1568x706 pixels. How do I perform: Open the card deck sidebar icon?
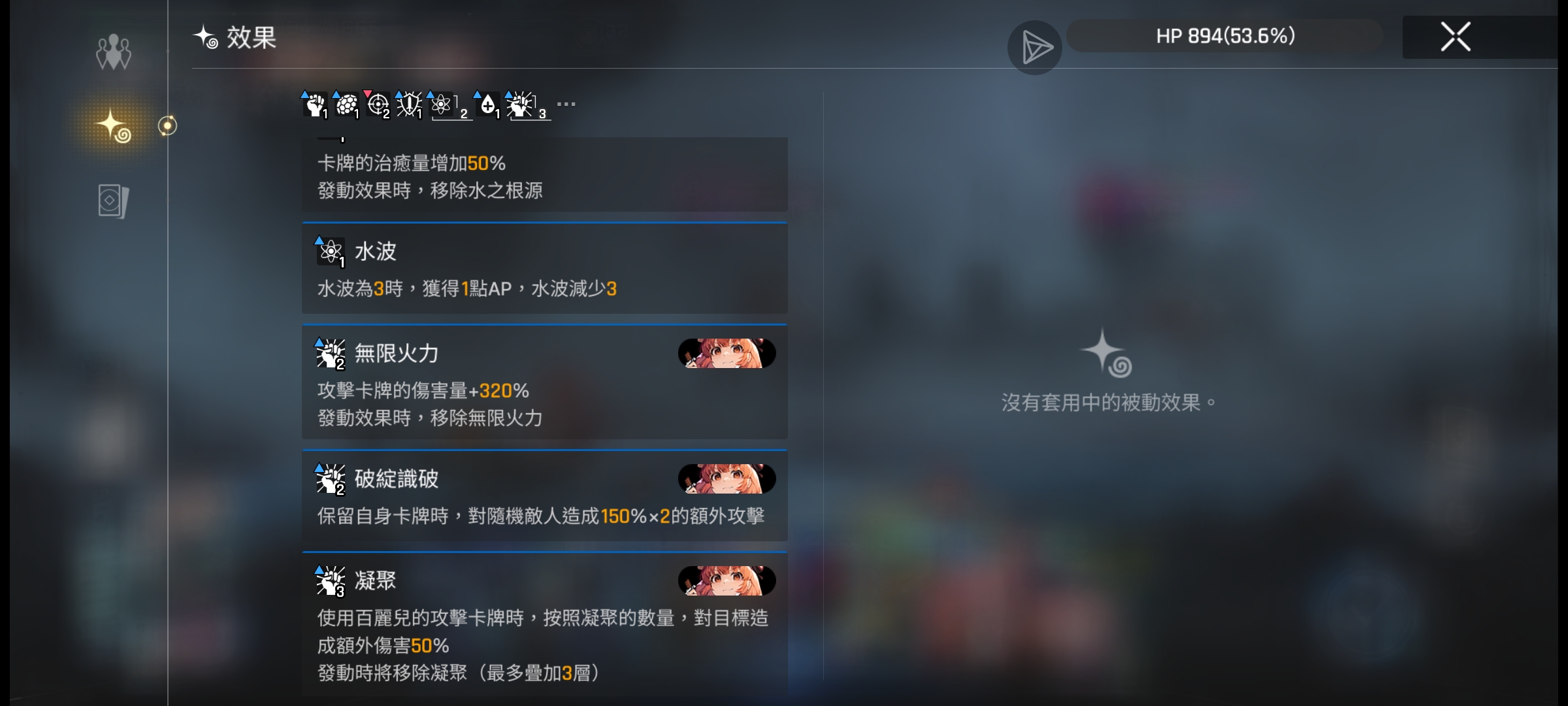(114, 201)
